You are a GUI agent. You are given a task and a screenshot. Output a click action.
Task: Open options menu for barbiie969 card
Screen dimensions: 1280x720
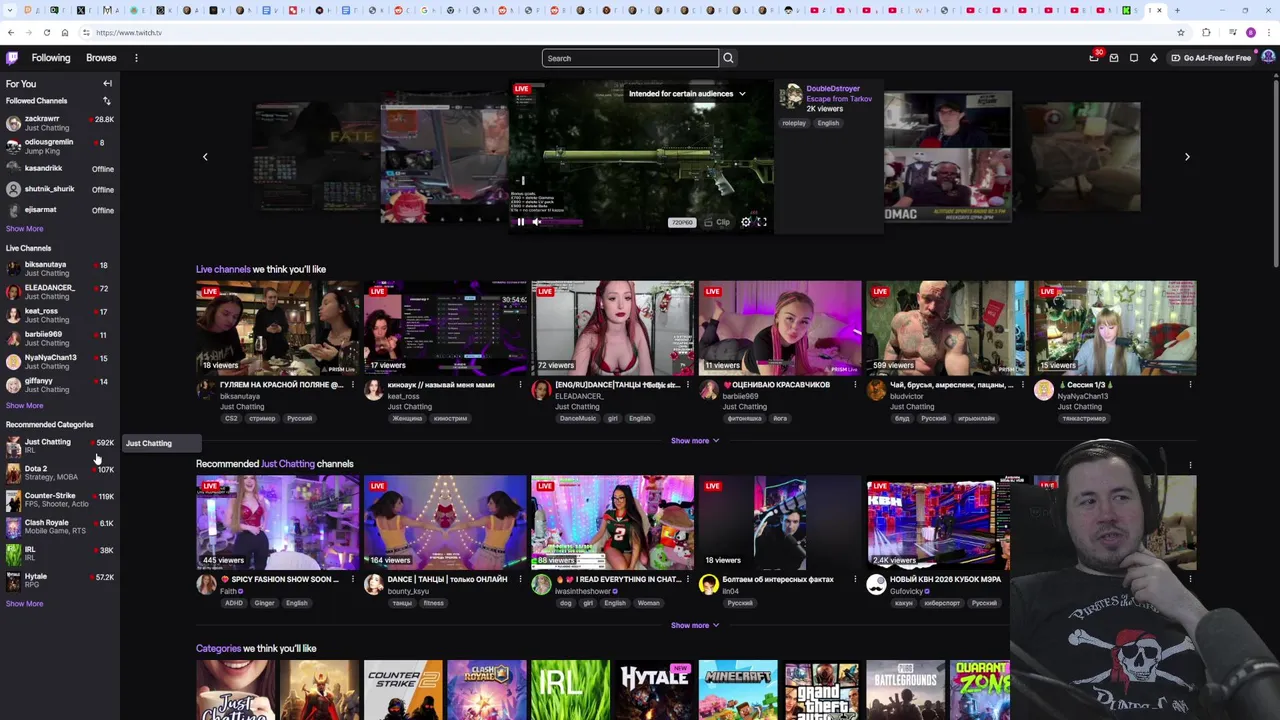click(x=855, y=385)
